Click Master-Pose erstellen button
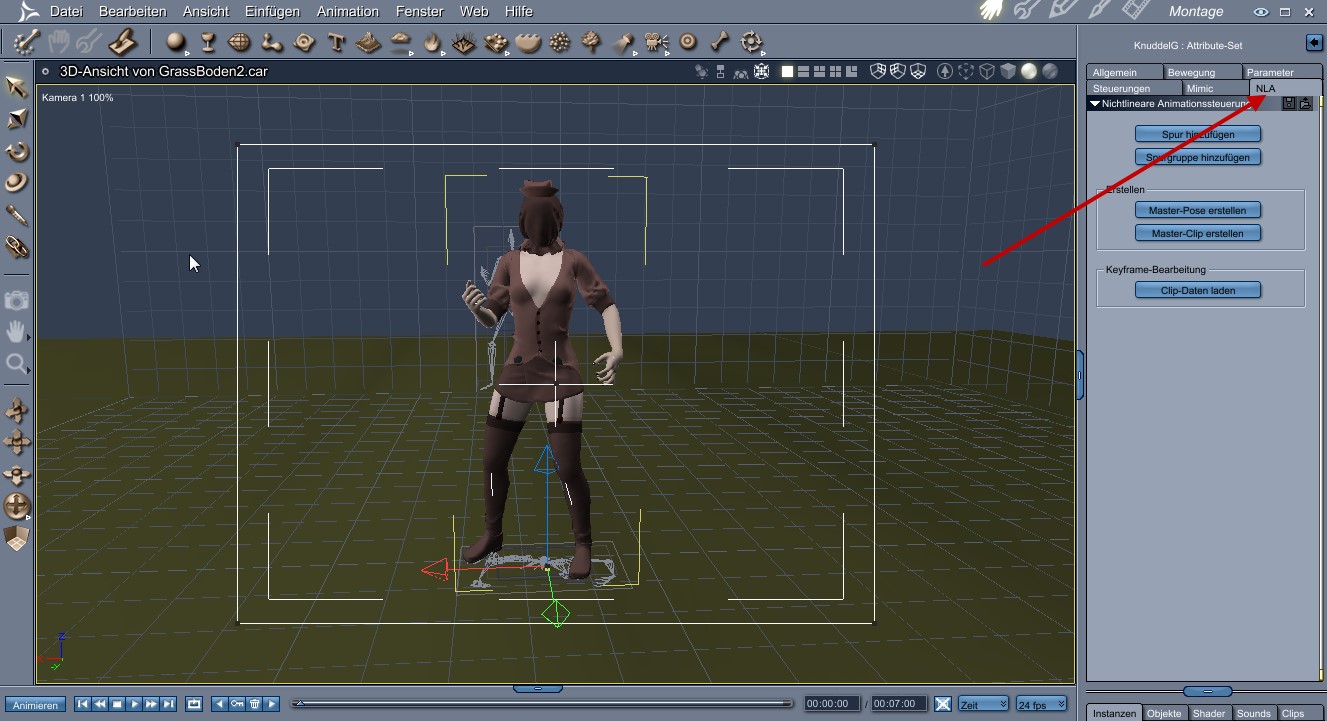The height and width of the screenshot is (721, 1327). point(1197,210)
